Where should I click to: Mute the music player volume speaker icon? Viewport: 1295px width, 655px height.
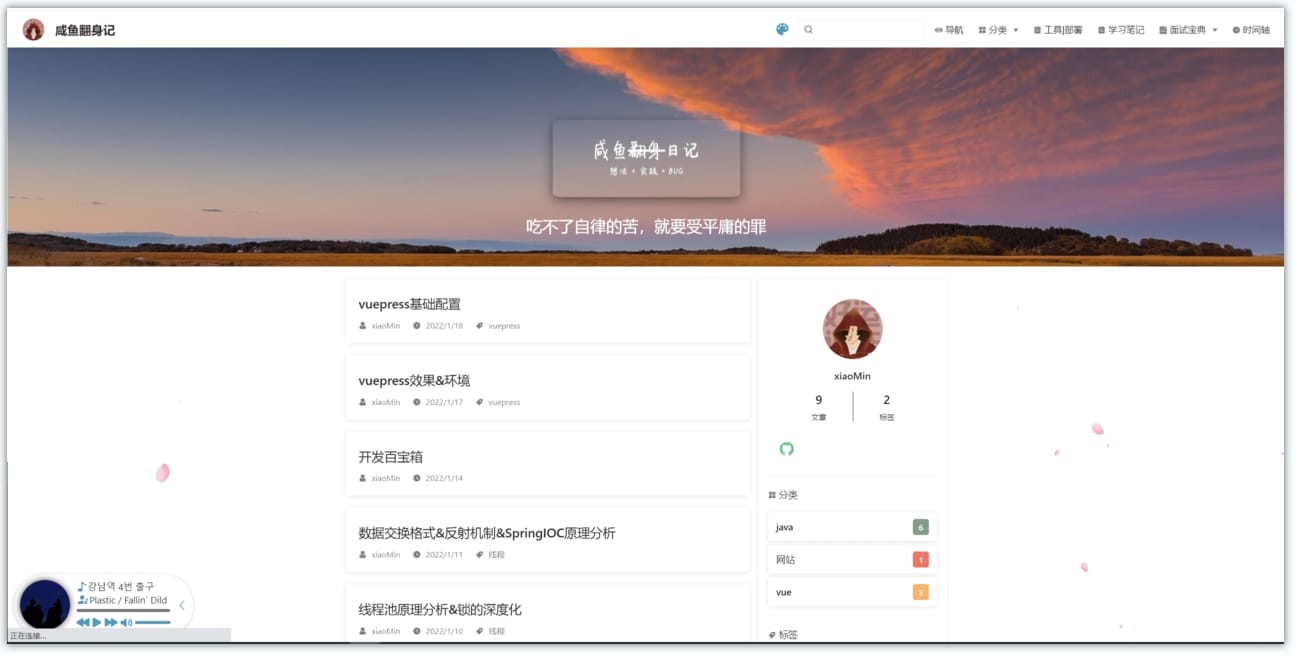[x=126, y=623]
